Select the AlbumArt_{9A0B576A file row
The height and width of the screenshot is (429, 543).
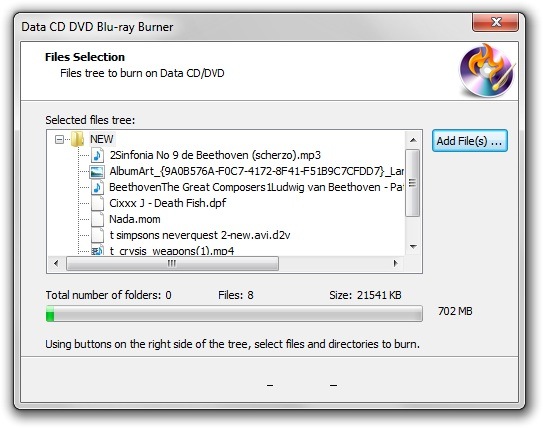(256, 171)
